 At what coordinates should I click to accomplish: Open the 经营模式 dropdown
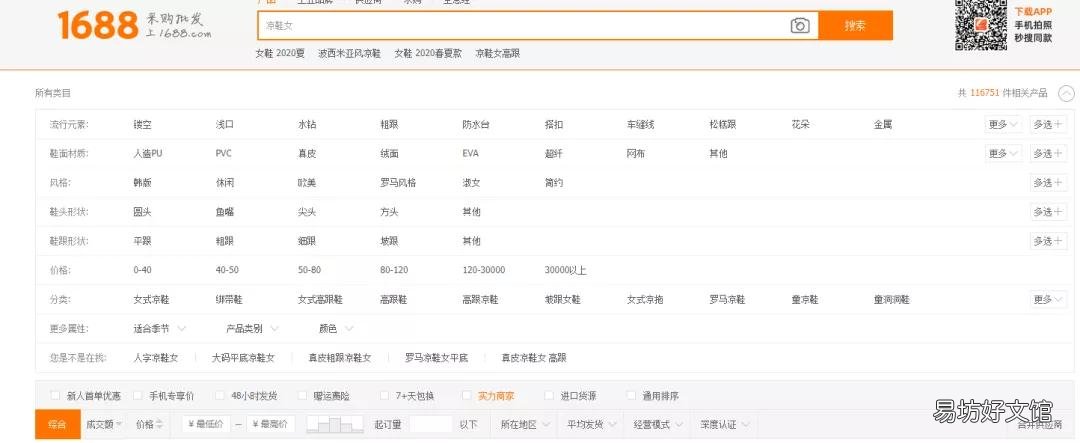coord(659,424)
